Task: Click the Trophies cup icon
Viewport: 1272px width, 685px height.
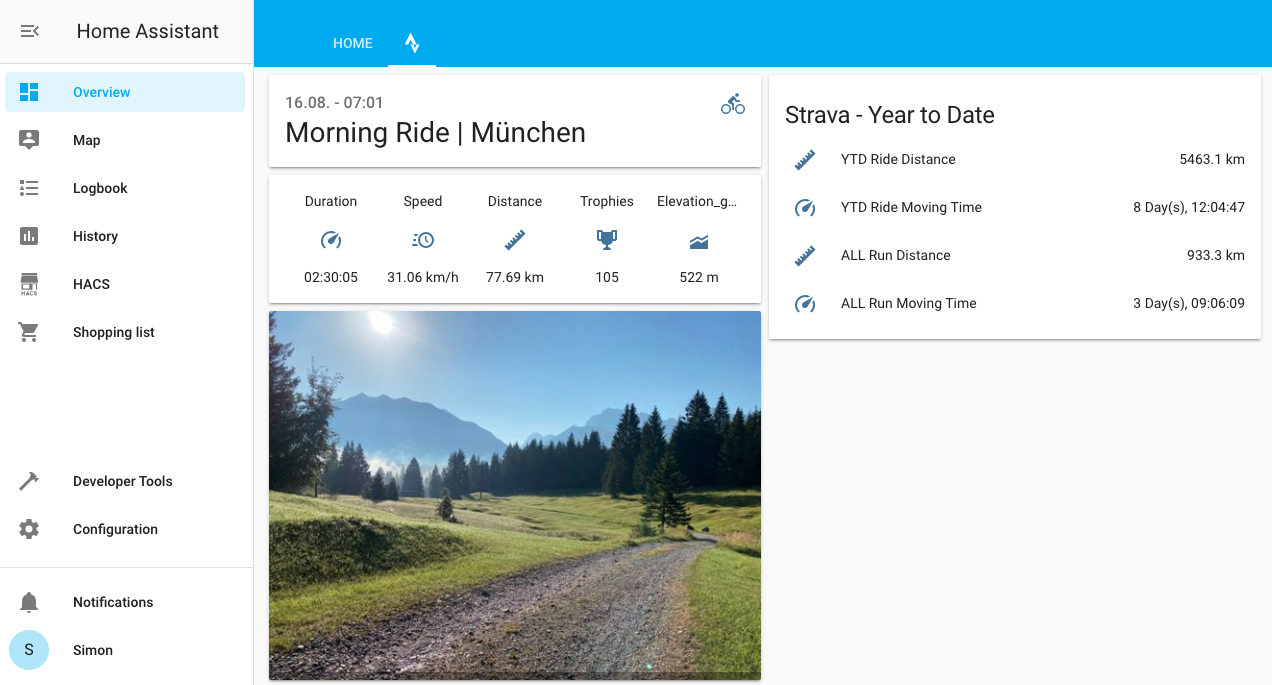Action: click(x=607, y=240)
